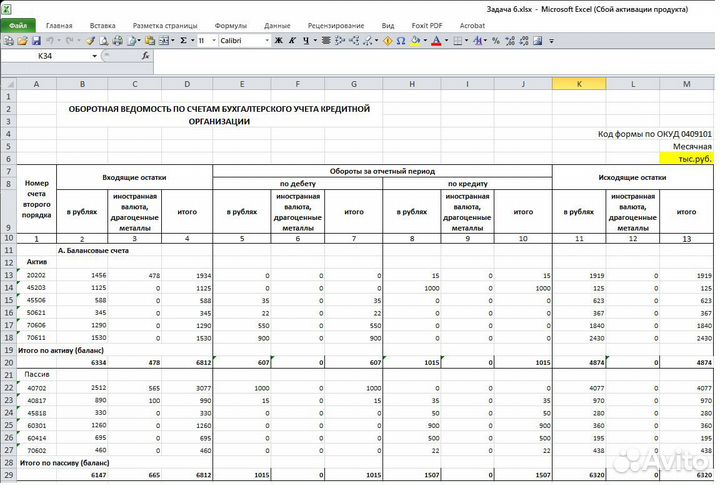Open the Calibri font name dropdown
Viewport: 720px width, 486px height.
click(x=266, y=41)
